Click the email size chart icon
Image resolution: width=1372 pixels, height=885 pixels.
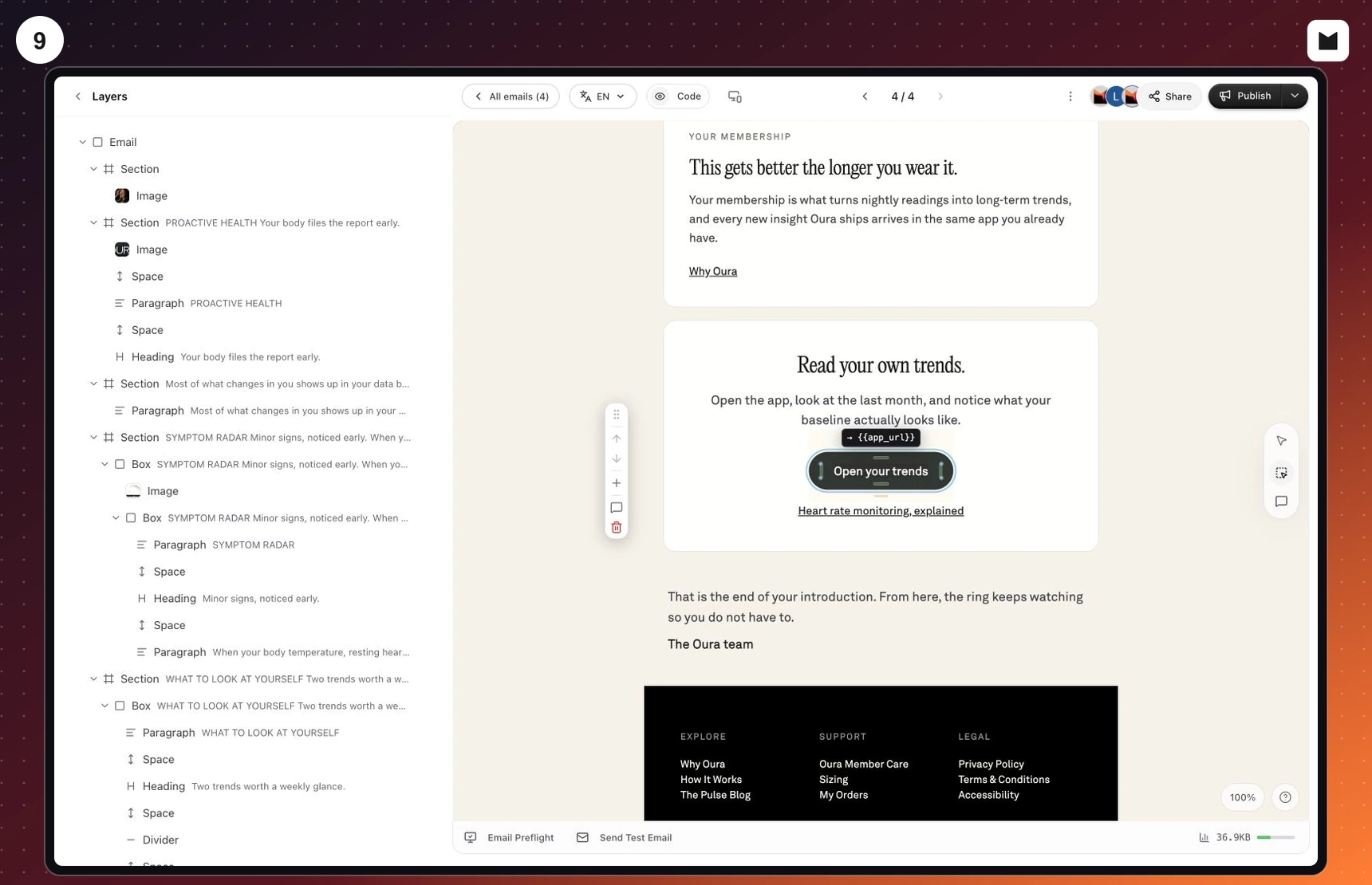[x=1204, y=837]
